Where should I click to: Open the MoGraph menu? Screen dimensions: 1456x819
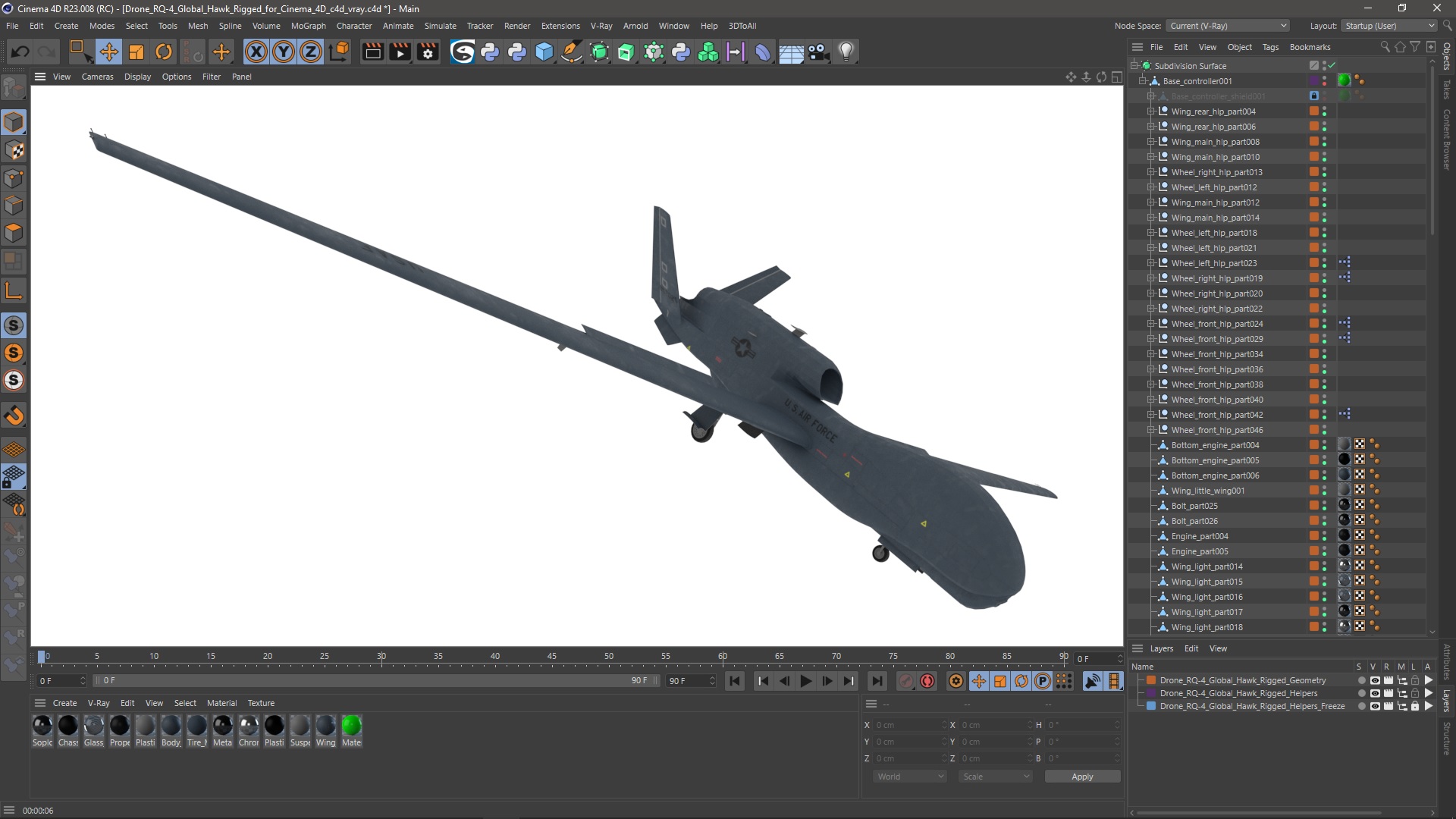308,26
